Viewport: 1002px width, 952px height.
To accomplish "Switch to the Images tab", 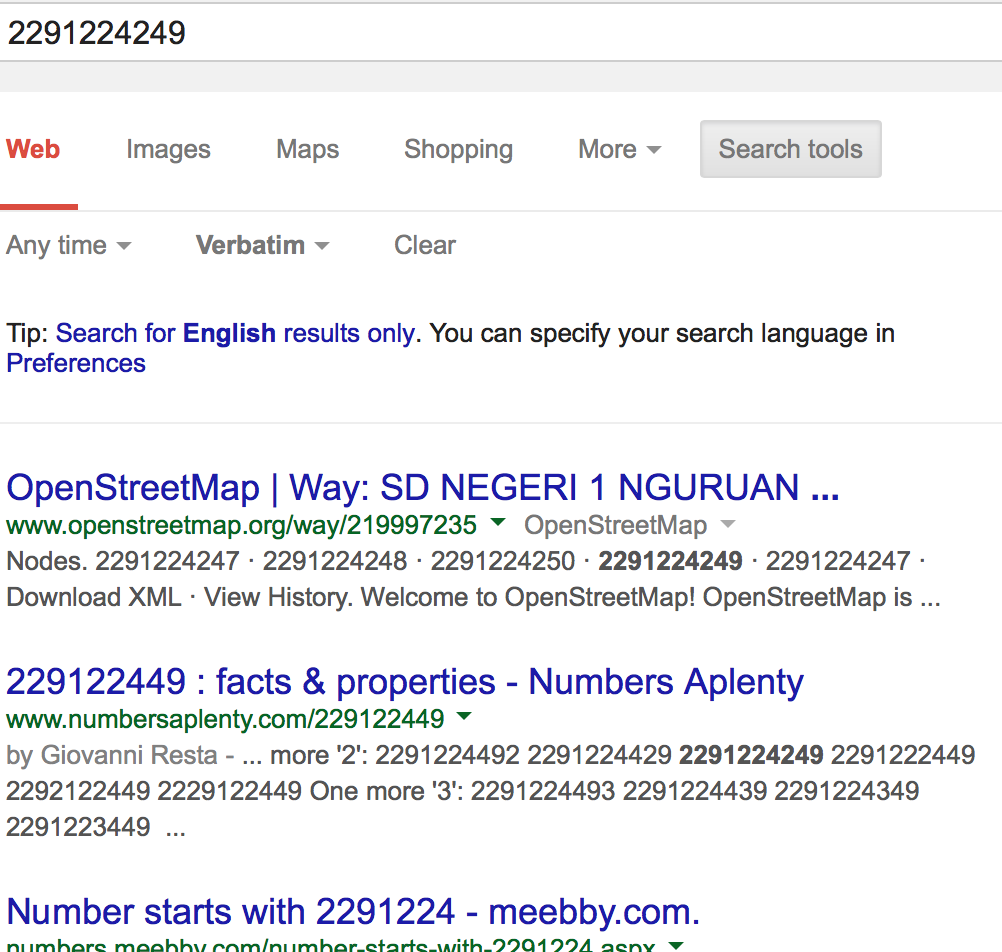I will point(168,150).
